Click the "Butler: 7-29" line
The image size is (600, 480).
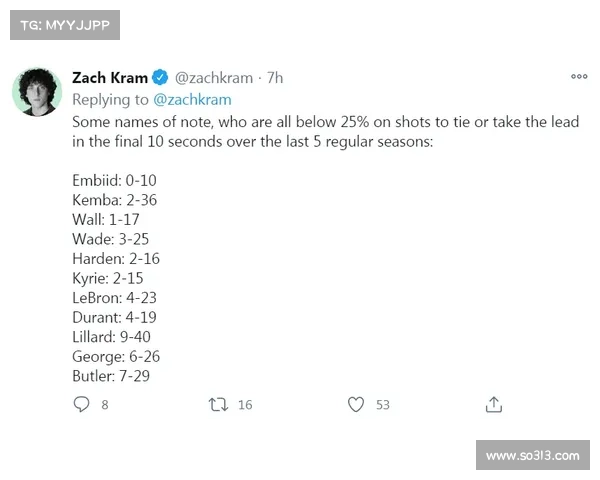pyautogui.click(x=112, y=376)
